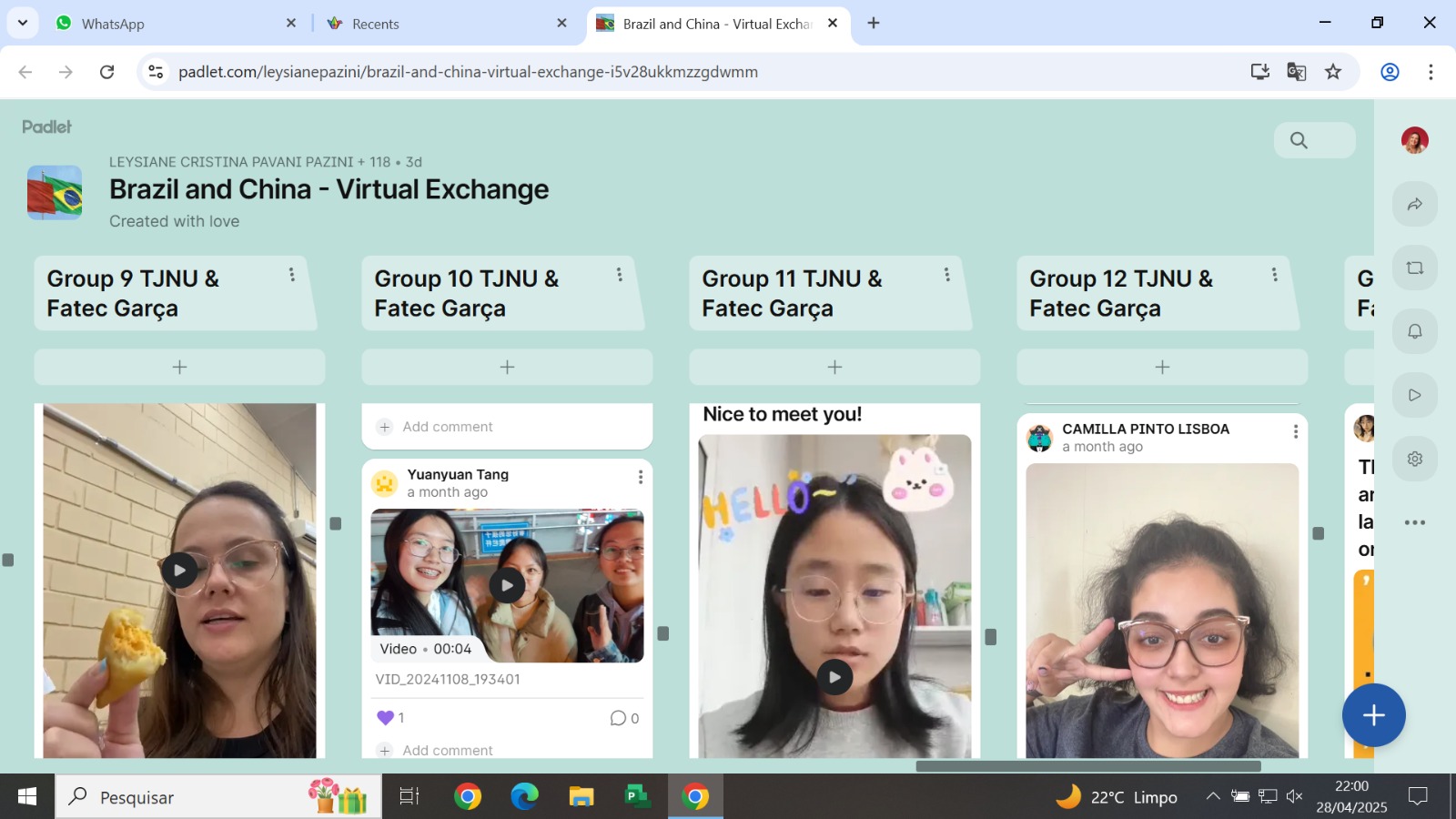Click Add comment under Yuanyuan Tang's video
Screen dimensions: 1456x819
coord(447,750)
